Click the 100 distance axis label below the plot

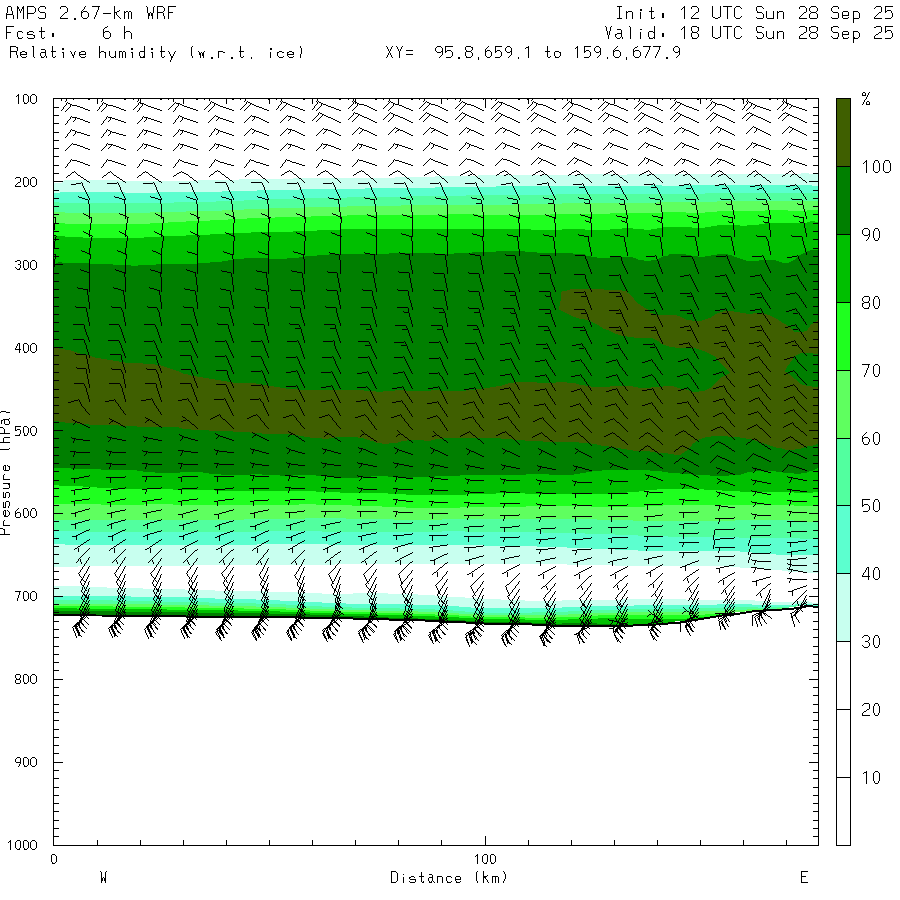485,859
